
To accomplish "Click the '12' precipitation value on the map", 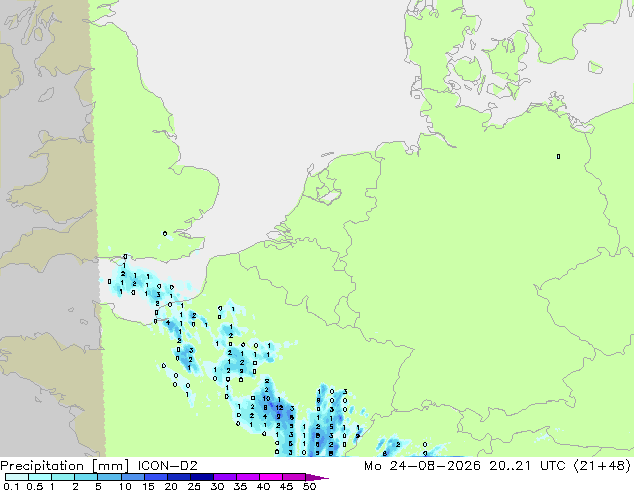I will 279,408.
